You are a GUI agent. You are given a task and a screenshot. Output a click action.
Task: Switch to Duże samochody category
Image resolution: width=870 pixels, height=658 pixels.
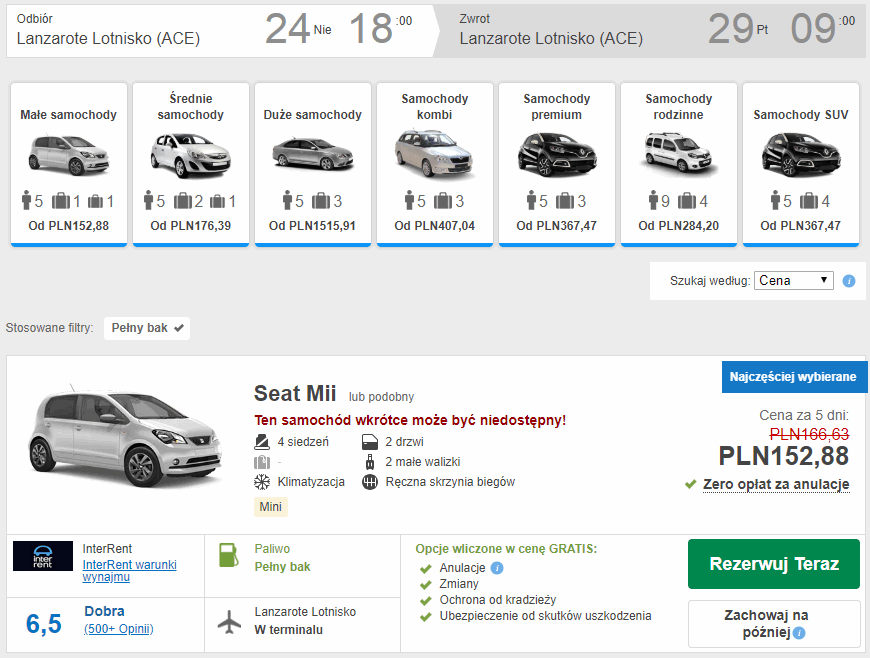(x=313, y=163)
